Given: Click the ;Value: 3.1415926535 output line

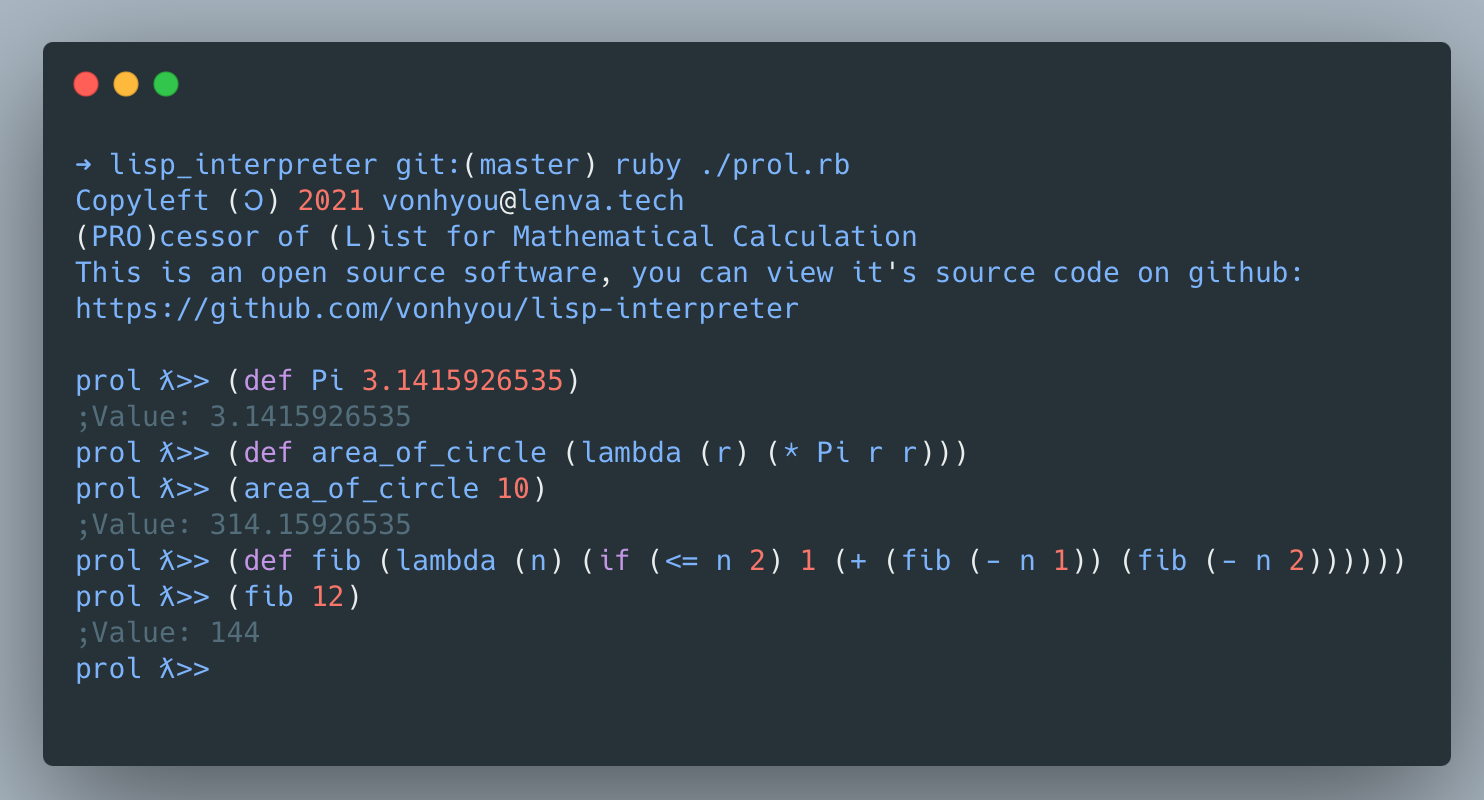Looking at the screenshot, I should click(x=244, y=416).
